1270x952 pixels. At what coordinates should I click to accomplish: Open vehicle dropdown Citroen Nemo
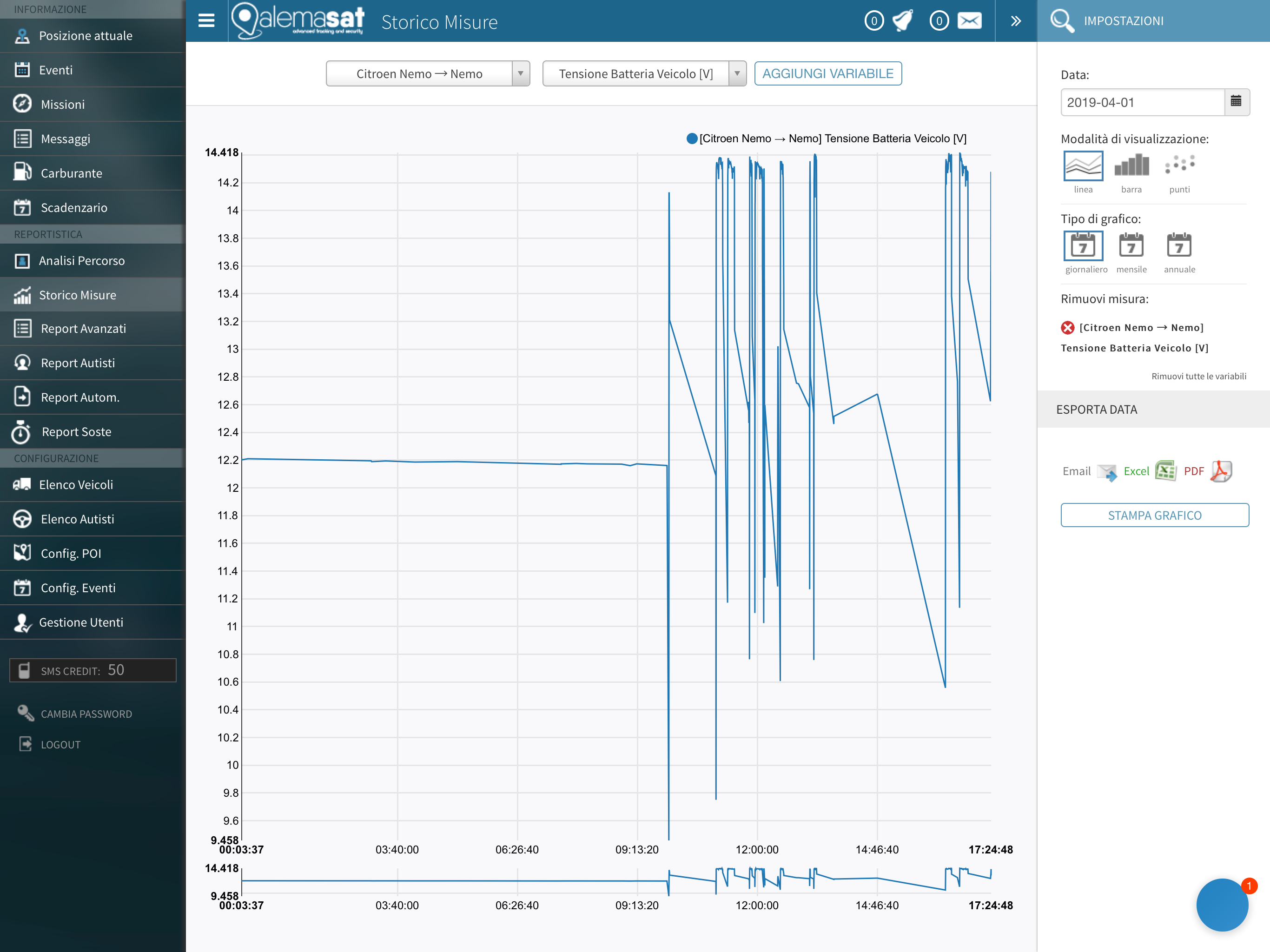click(427, 73)
